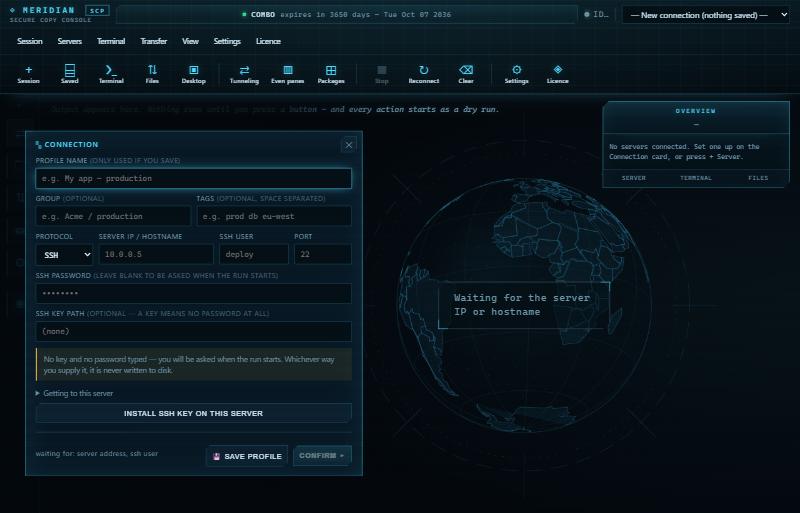Click the Reconnect icon
The width and height of the screenshot is (800, 513).
(x=423, y=74)
